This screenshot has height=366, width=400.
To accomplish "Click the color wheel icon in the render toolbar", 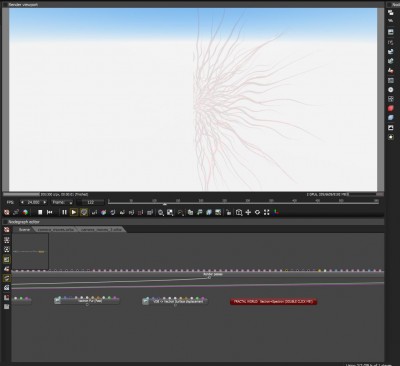I will tap(25, 212).
